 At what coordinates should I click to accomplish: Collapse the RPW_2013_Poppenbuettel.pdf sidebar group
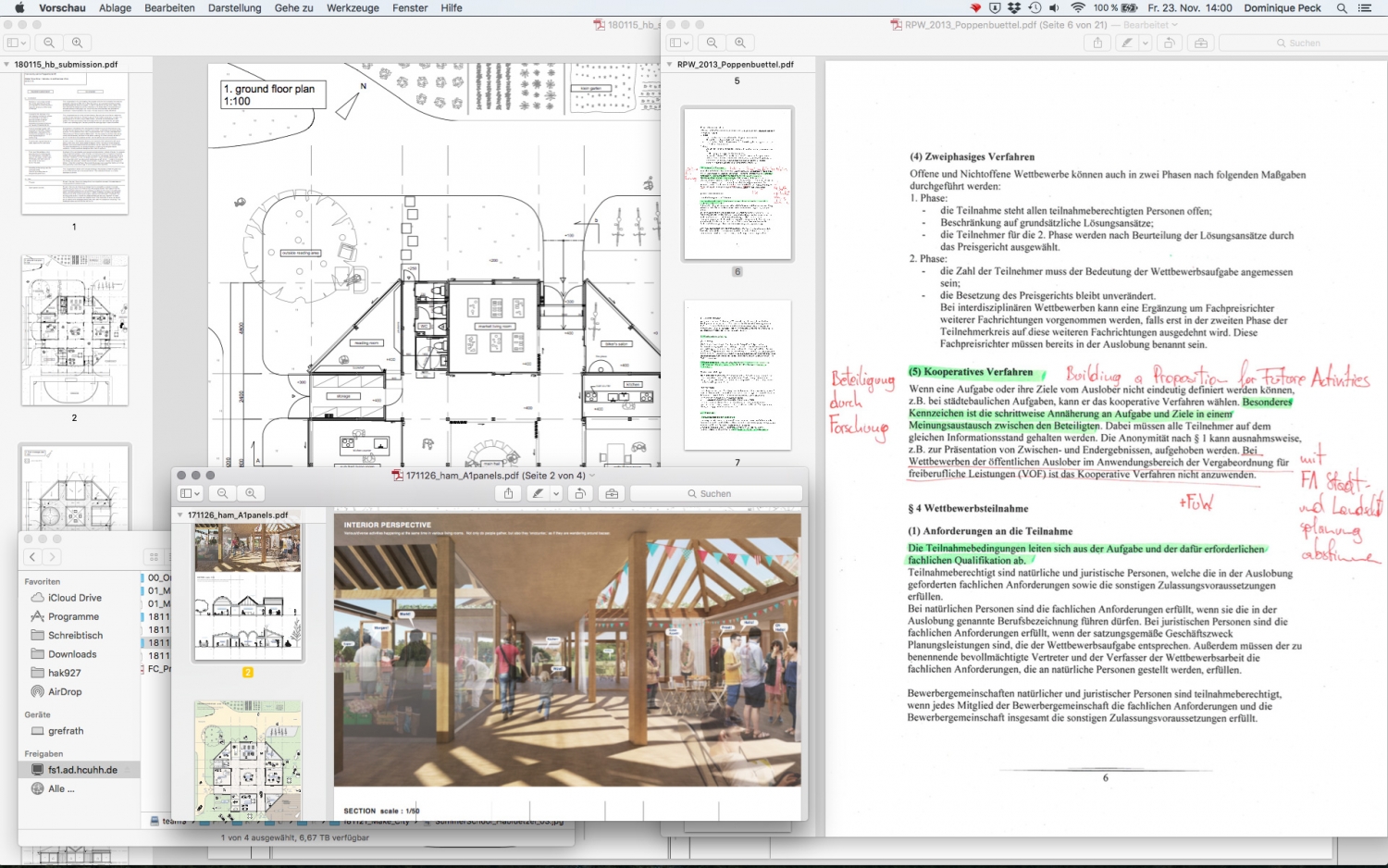pos(670,65)
